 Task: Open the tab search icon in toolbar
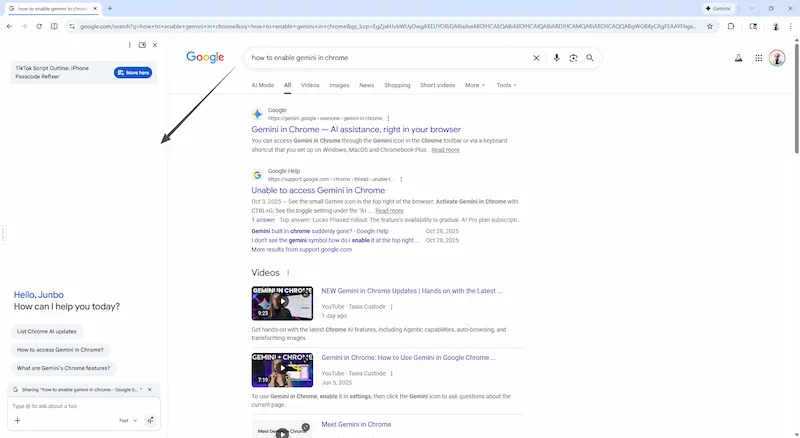tap(753, 26)
